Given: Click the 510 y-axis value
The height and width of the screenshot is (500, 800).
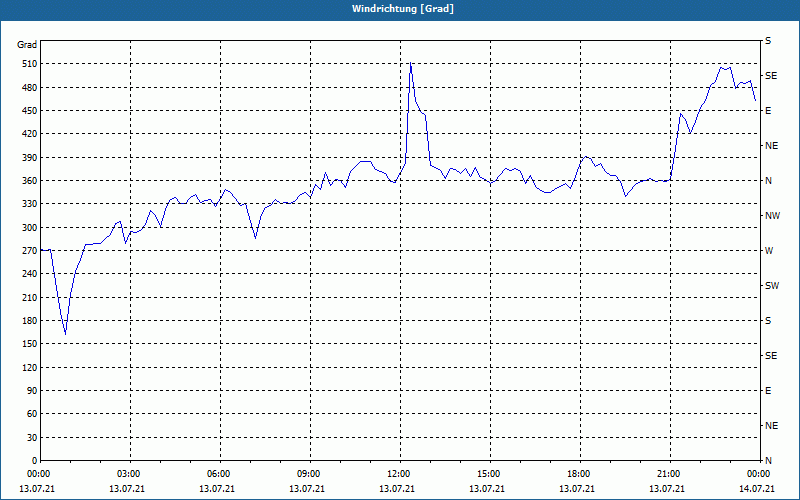Looking at the screenshot, I should [30, 64].
